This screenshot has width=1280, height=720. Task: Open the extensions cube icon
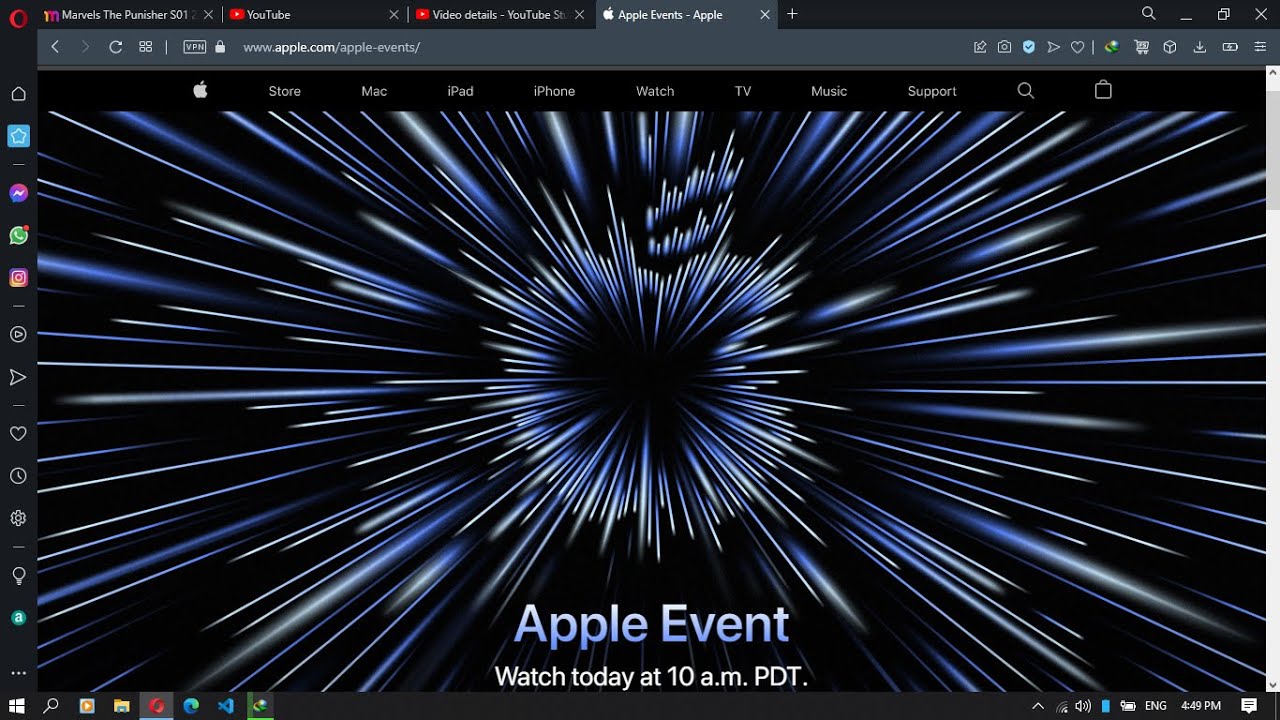coord(1170,47)
